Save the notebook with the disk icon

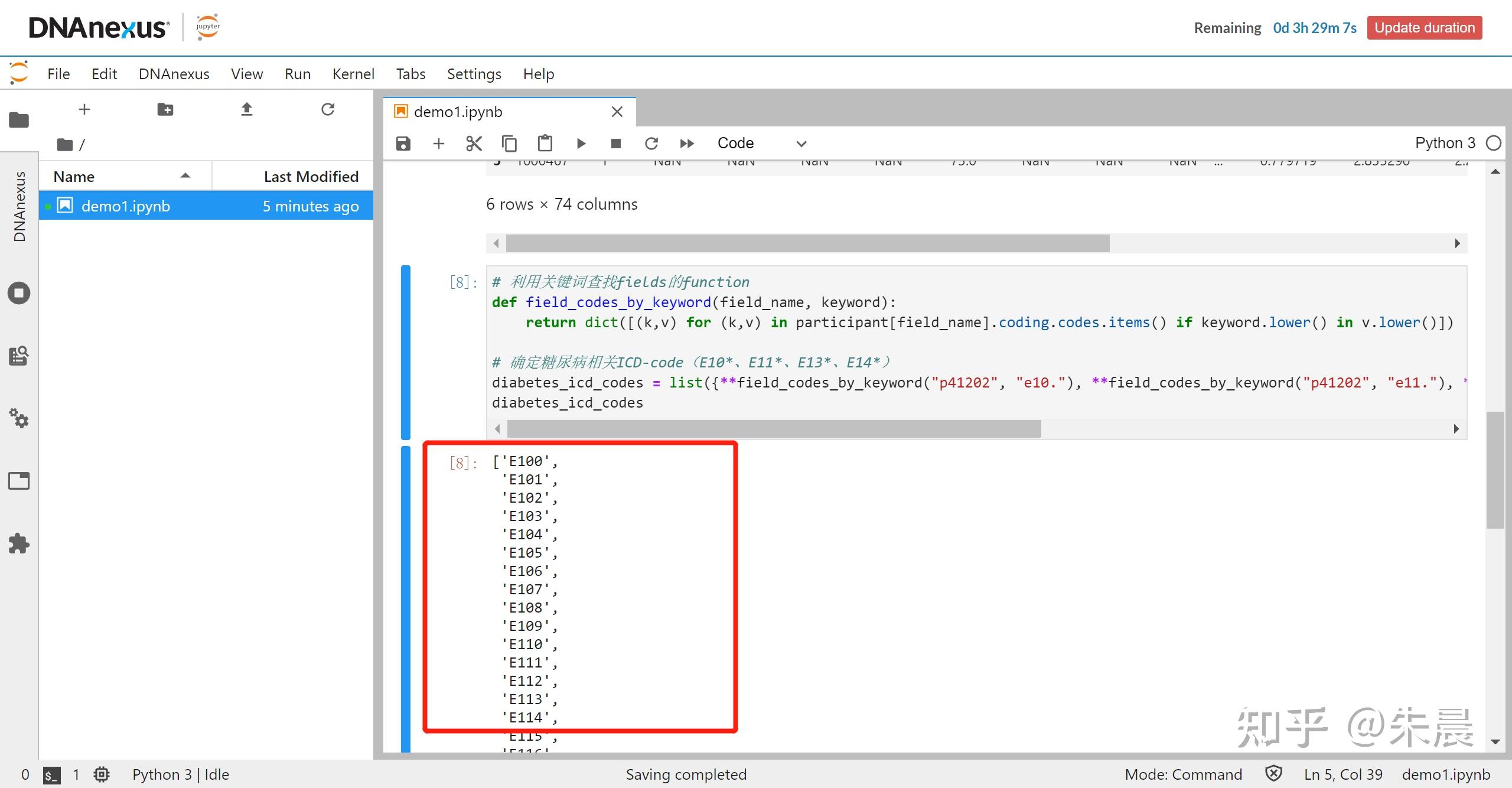pyautogui.click(x=403, y=144)
